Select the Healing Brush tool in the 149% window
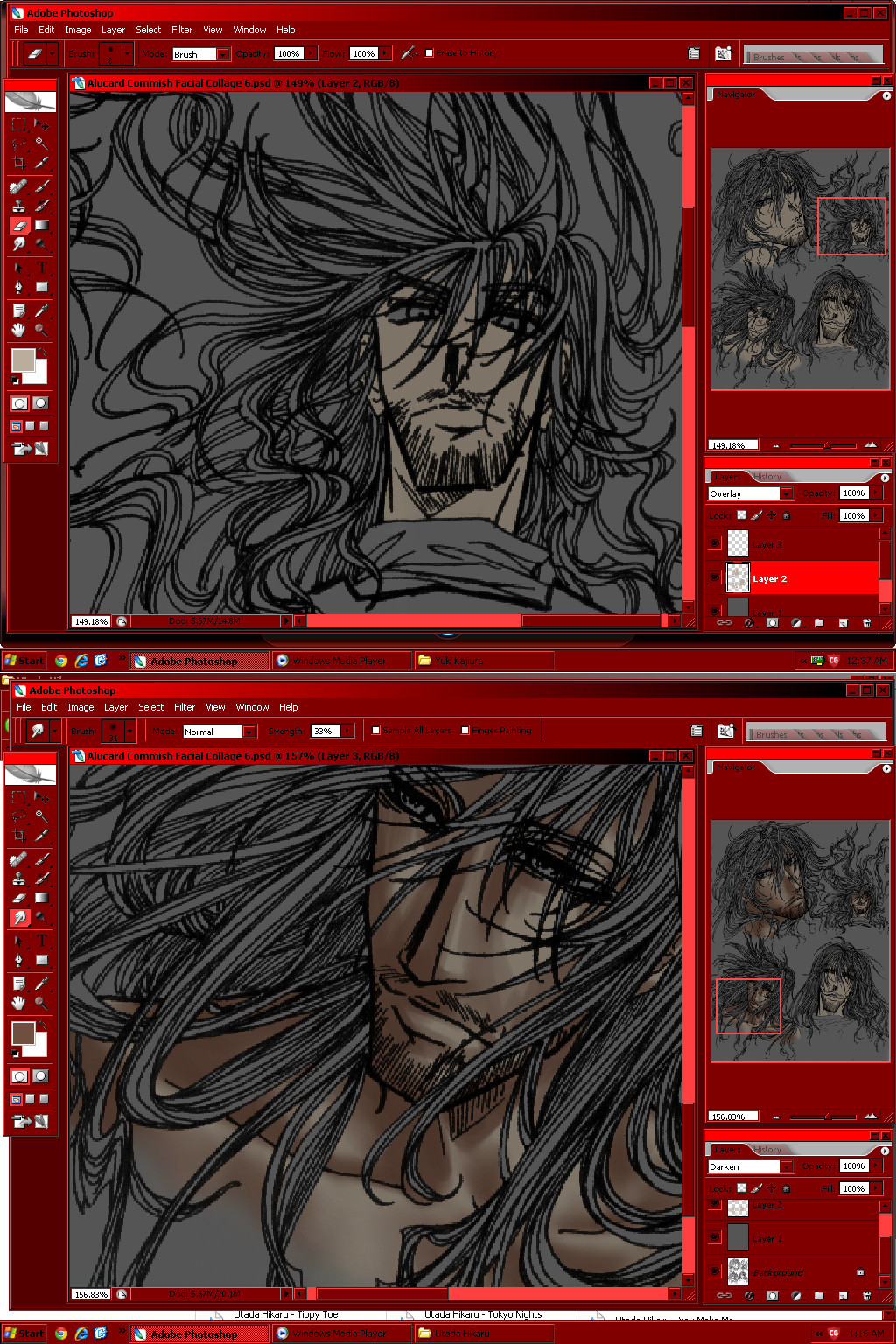 [18, 187]
